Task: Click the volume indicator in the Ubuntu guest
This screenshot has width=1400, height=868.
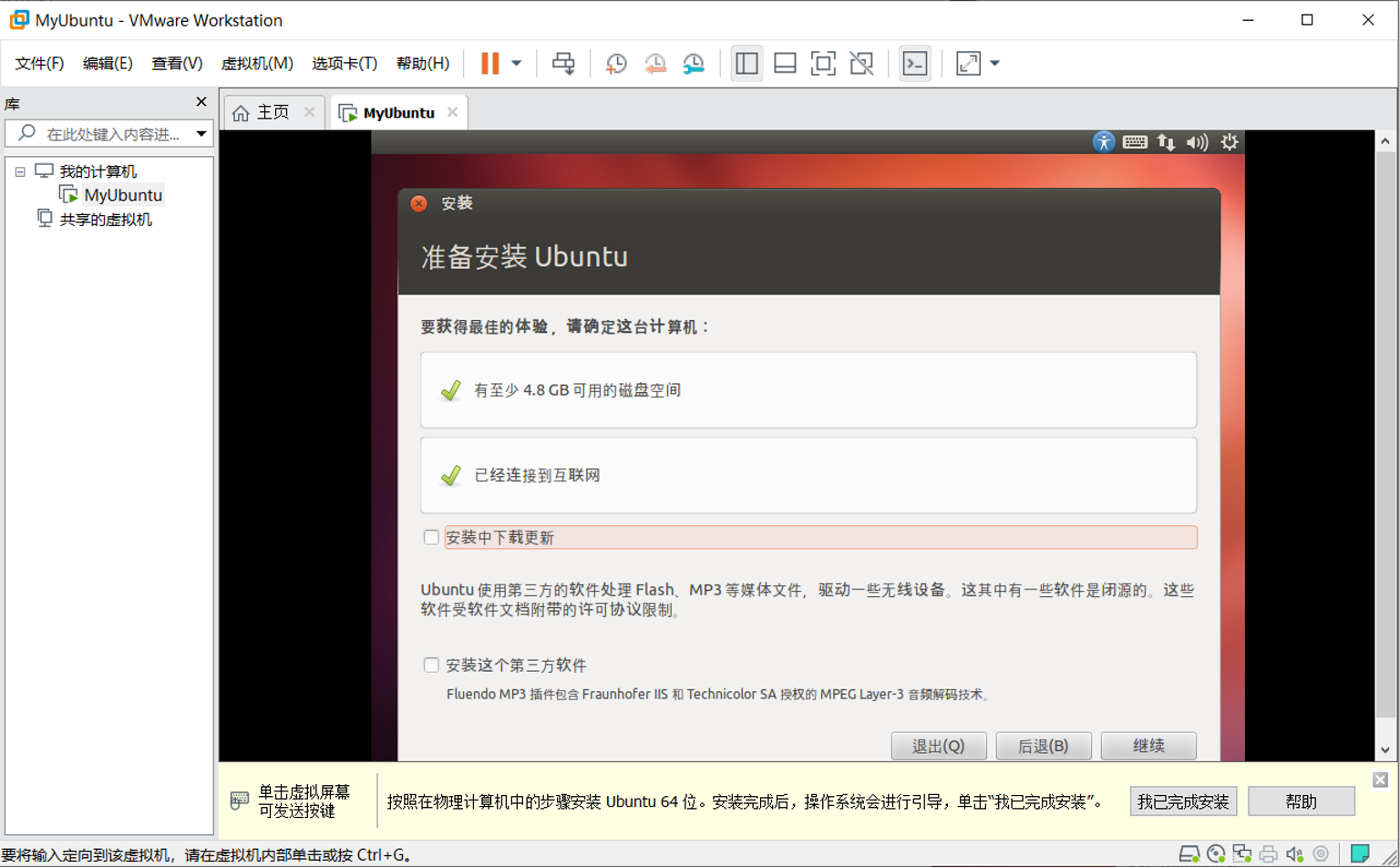Action: point(1198,142)
